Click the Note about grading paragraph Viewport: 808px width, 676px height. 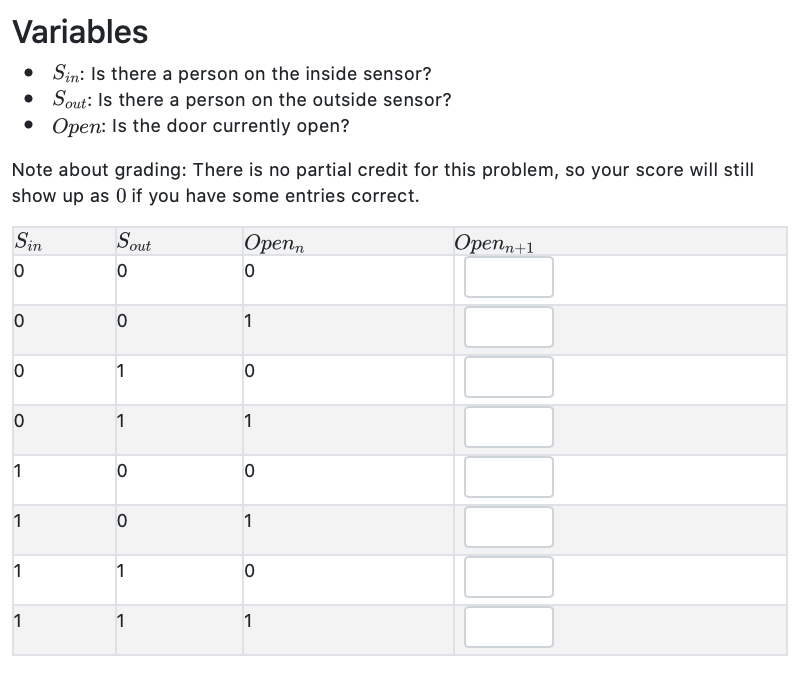[383, 183]
